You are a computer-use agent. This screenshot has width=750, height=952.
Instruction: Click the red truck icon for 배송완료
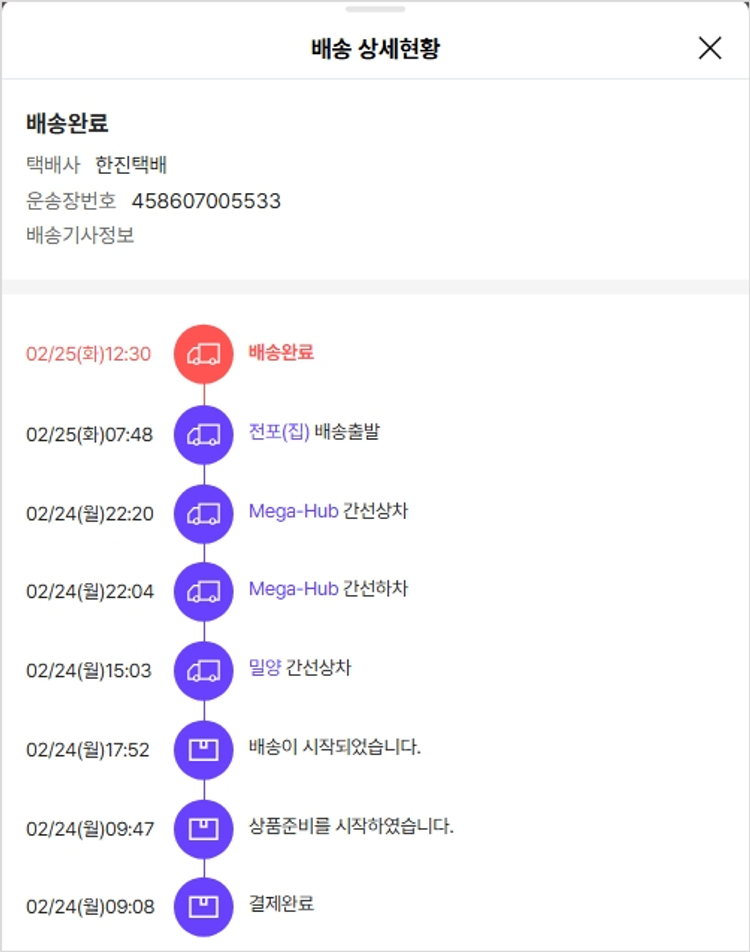point(204,354)
